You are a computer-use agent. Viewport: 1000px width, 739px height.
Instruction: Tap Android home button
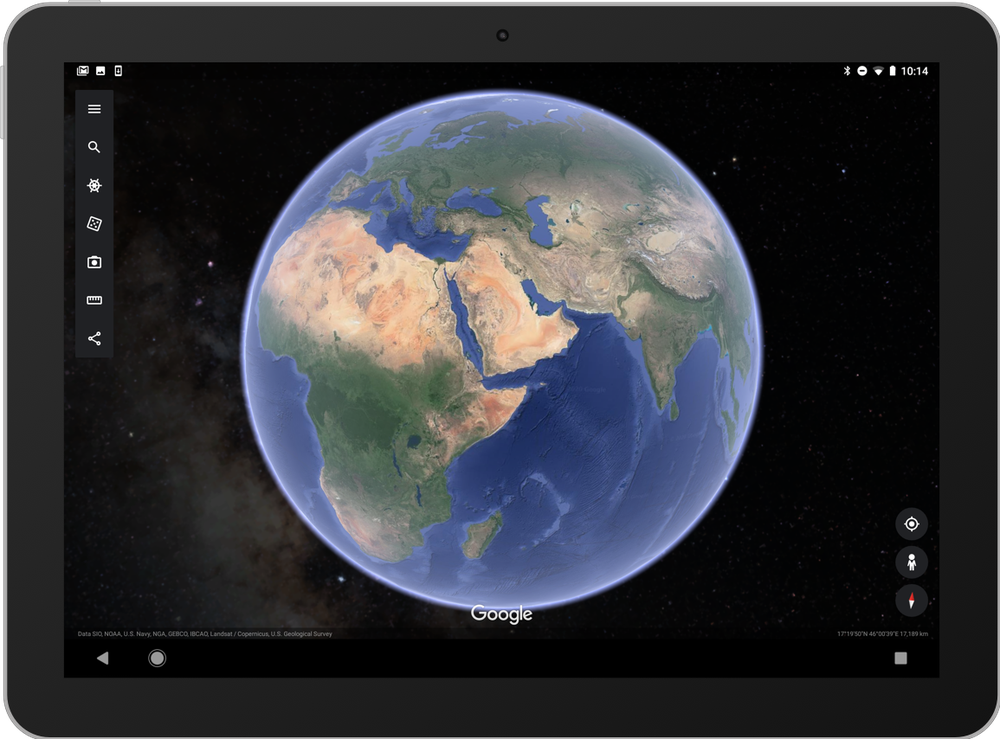157,658
